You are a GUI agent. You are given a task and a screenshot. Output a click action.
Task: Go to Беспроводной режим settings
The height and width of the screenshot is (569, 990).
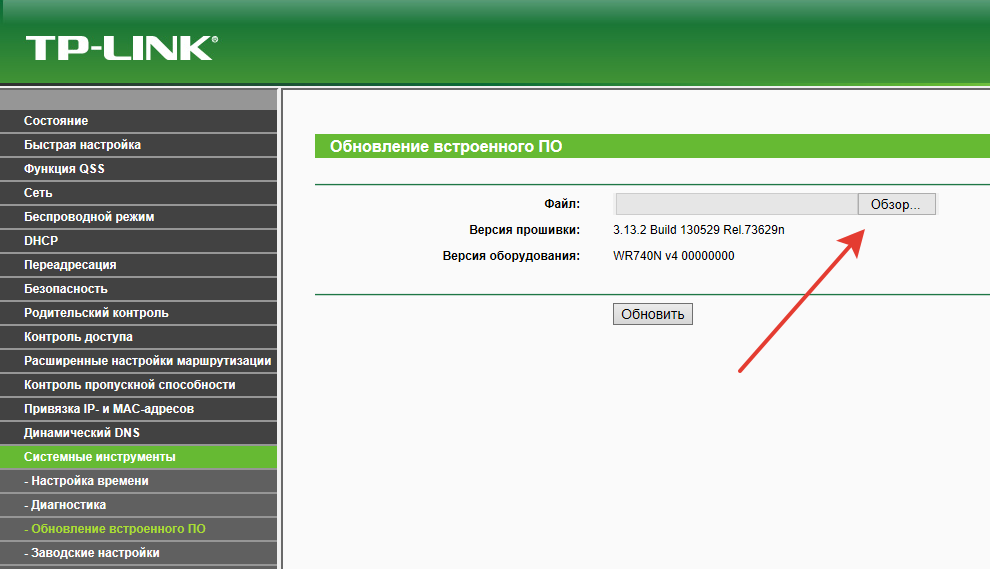(x=138, y=217)
